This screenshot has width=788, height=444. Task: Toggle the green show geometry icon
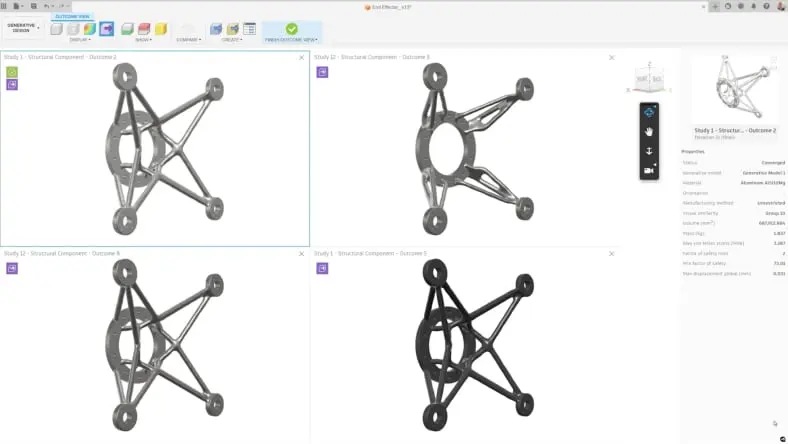point(127,29)
